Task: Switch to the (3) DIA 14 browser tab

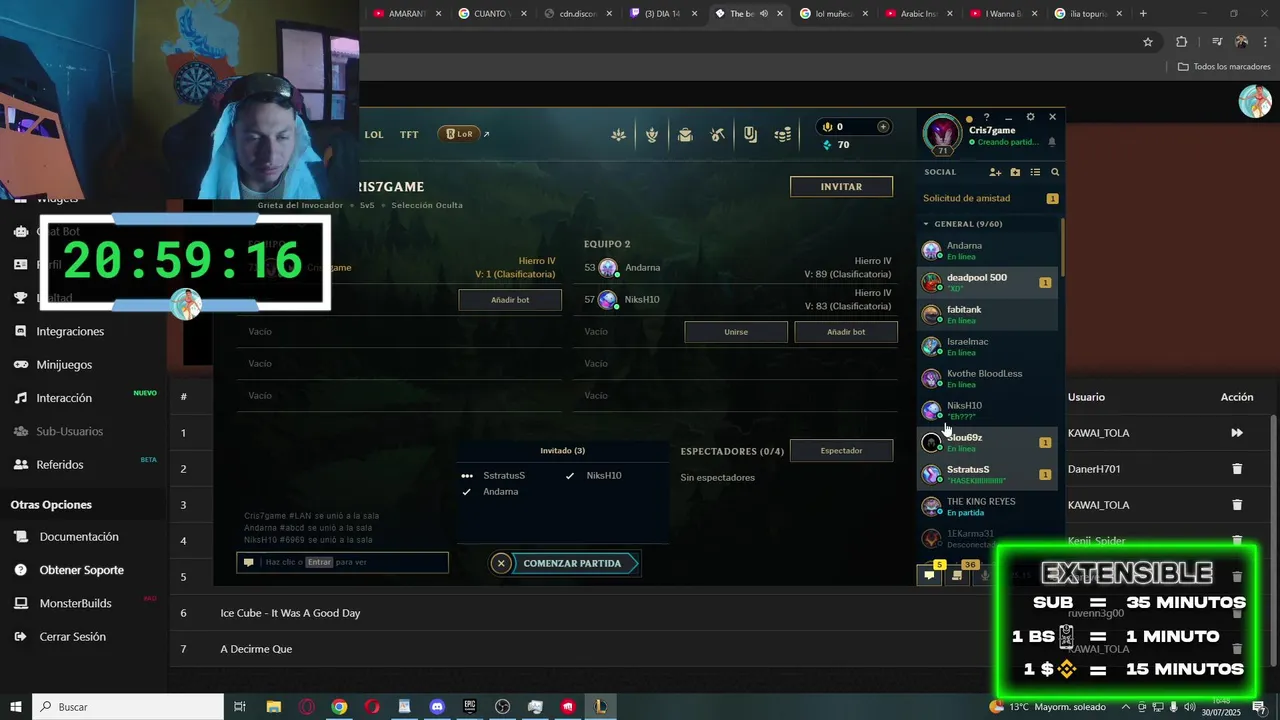Action: click(x=665, y=14)
